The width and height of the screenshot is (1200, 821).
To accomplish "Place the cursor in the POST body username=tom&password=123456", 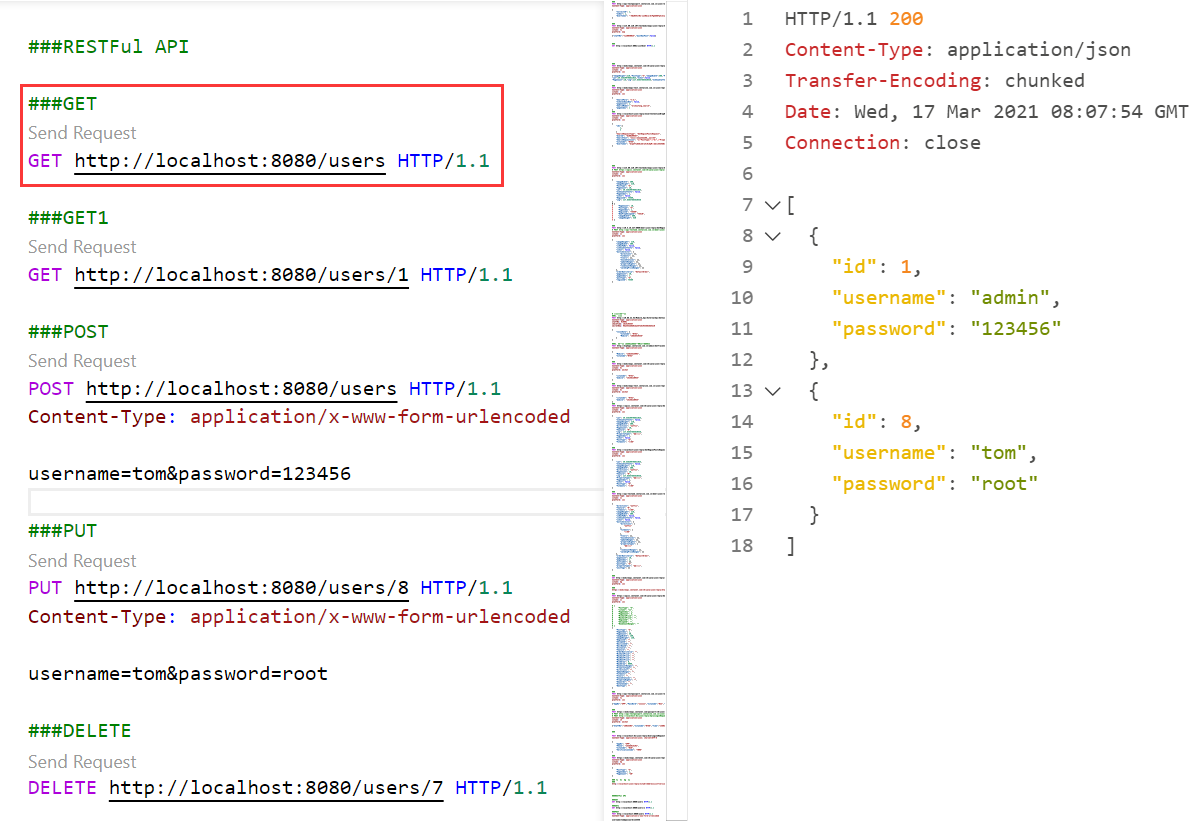I will coord(189,474).
